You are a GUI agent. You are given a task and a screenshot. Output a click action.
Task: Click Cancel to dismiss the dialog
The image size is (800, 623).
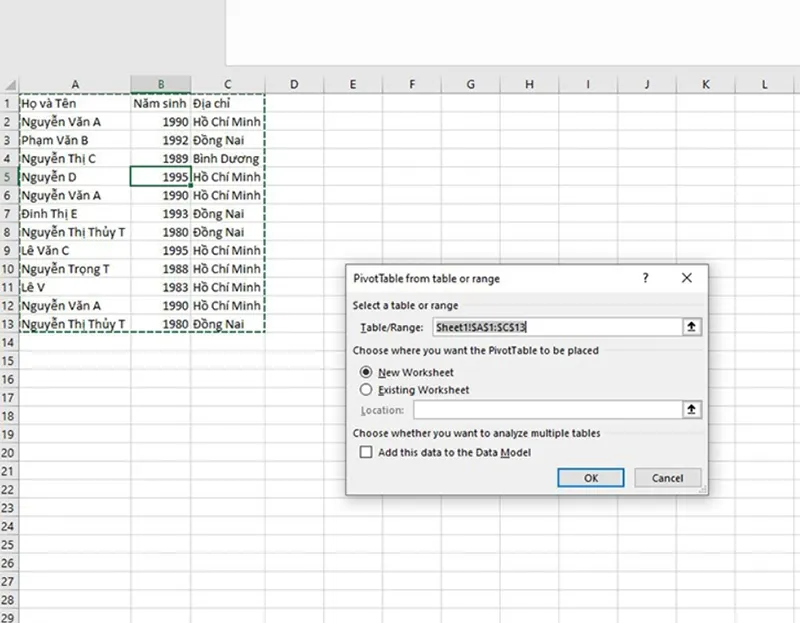pos(667,478)
